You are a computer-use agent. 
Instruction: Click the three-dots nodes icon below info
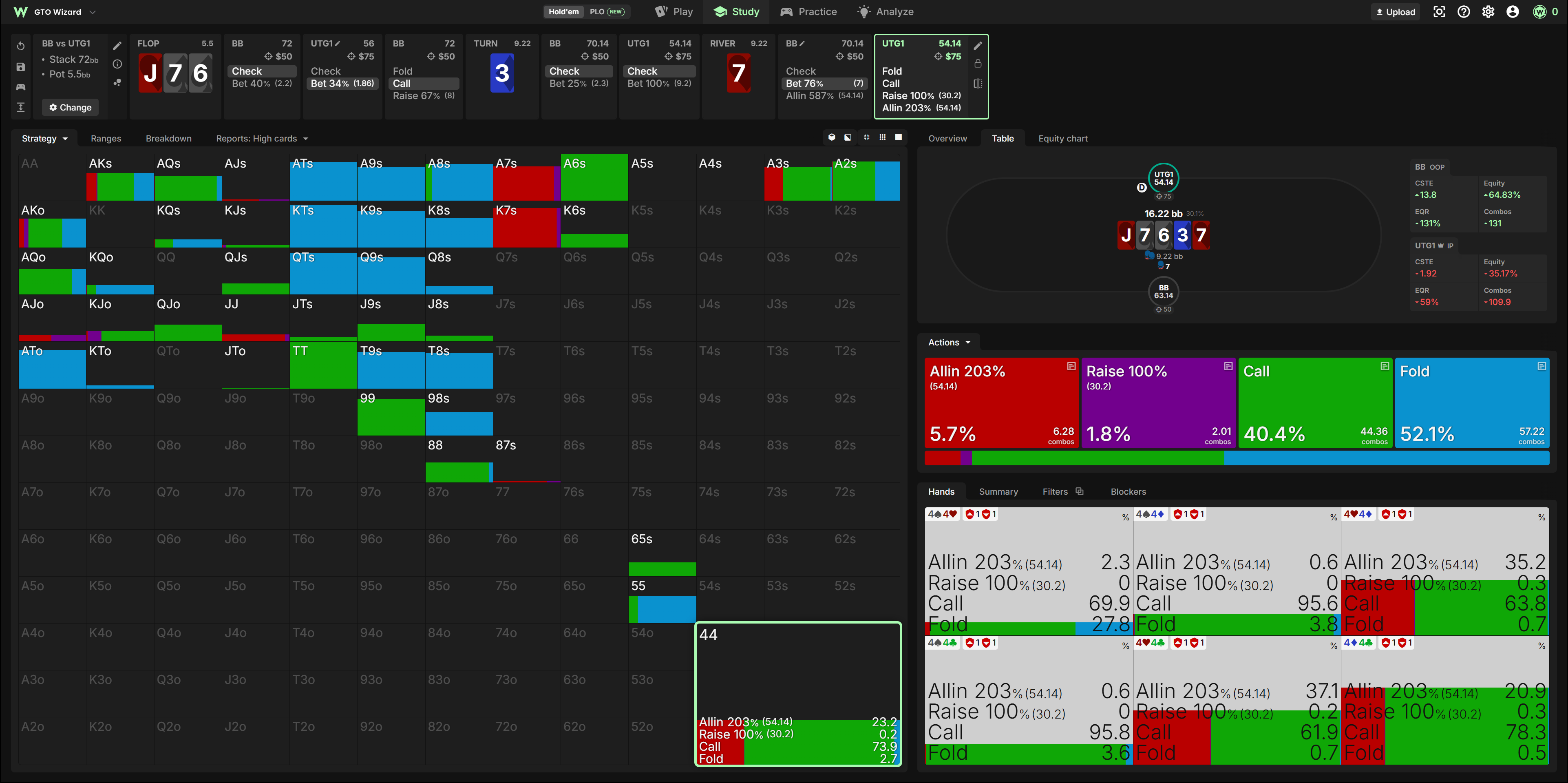117,82
